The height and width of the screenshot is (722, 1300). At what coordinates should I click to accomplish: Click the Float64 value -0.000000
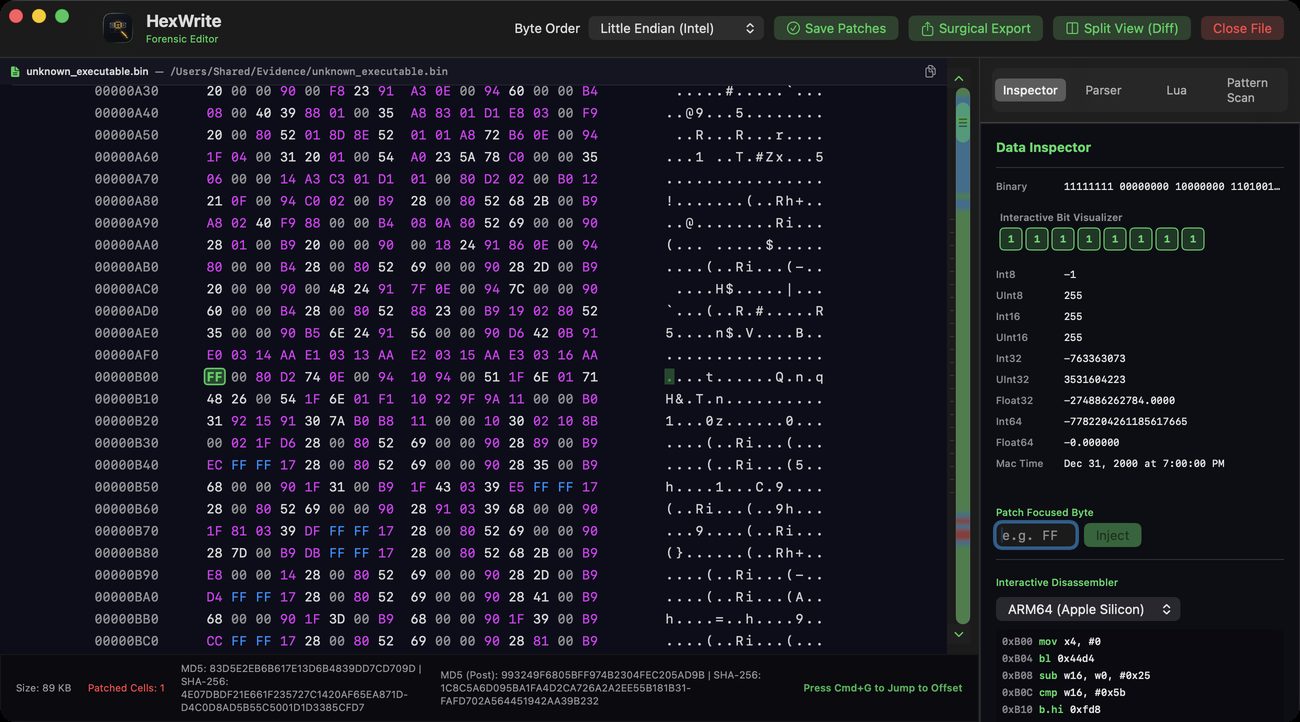1092,442
